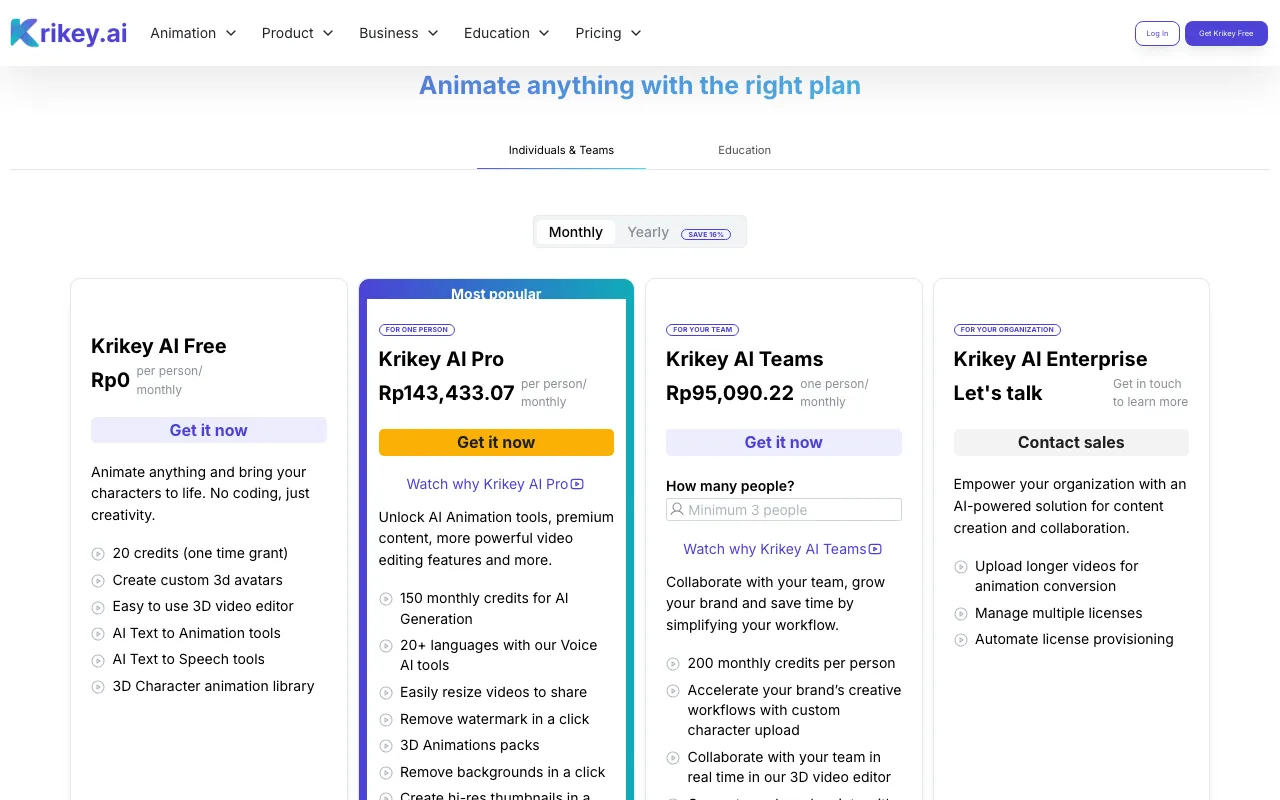Click bullet icon for AI Text to Speech tools

(x=98, y=660)
